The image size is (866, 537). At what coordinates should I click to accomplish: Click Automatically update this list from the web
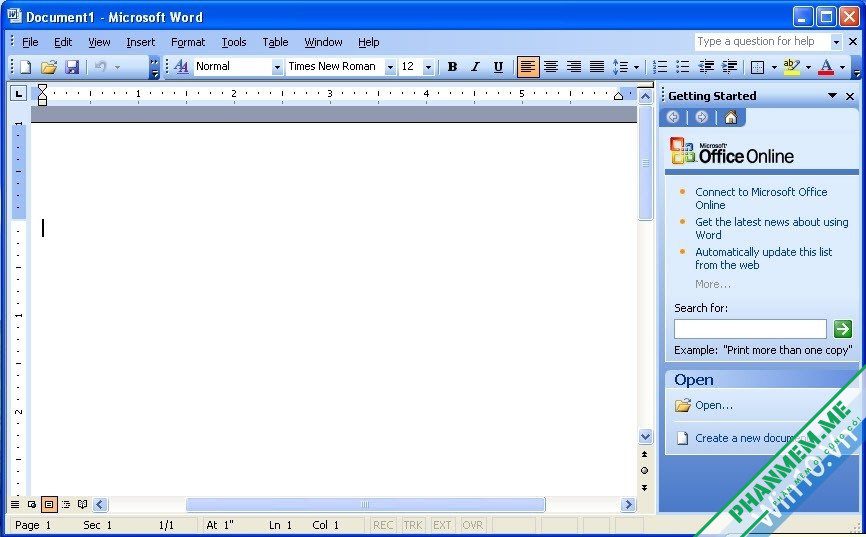click(763, 258)
